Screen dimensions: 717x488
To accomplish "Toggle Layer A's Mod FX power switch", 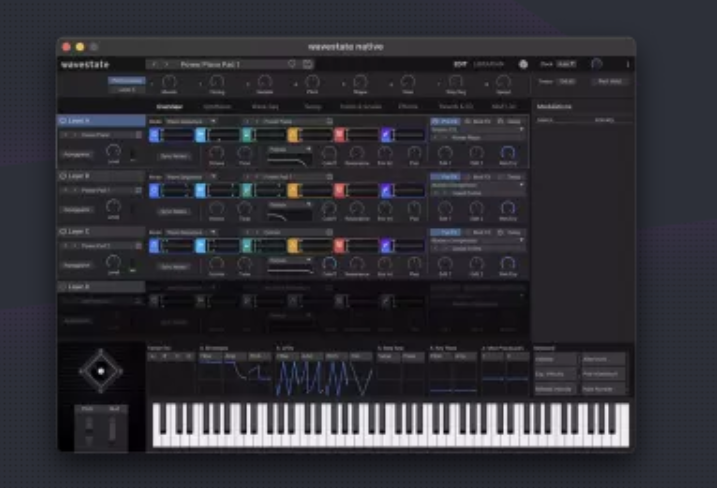I will pos(467,121).
